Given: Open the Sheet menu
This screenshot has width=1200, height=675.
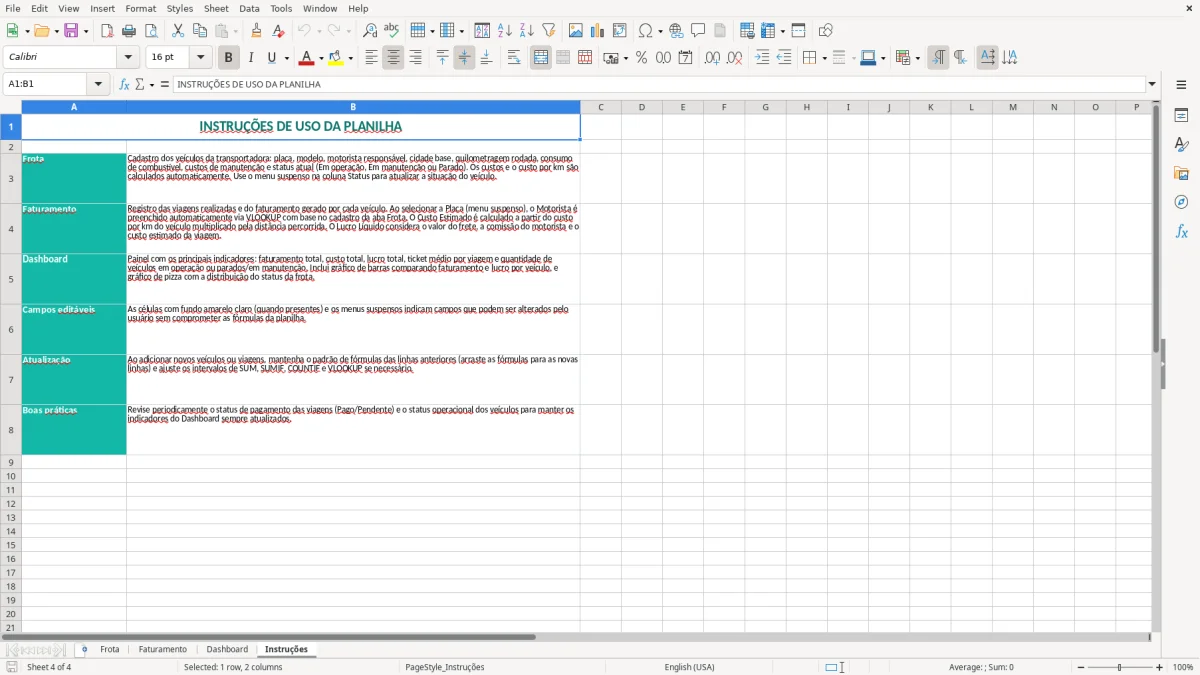Looking at the screenshot, I should tap(216, 8).
